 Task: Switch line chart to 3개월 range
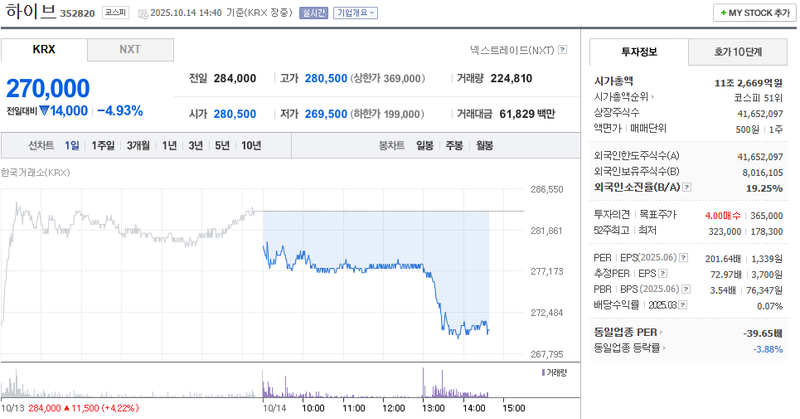[x=138, y=146]
